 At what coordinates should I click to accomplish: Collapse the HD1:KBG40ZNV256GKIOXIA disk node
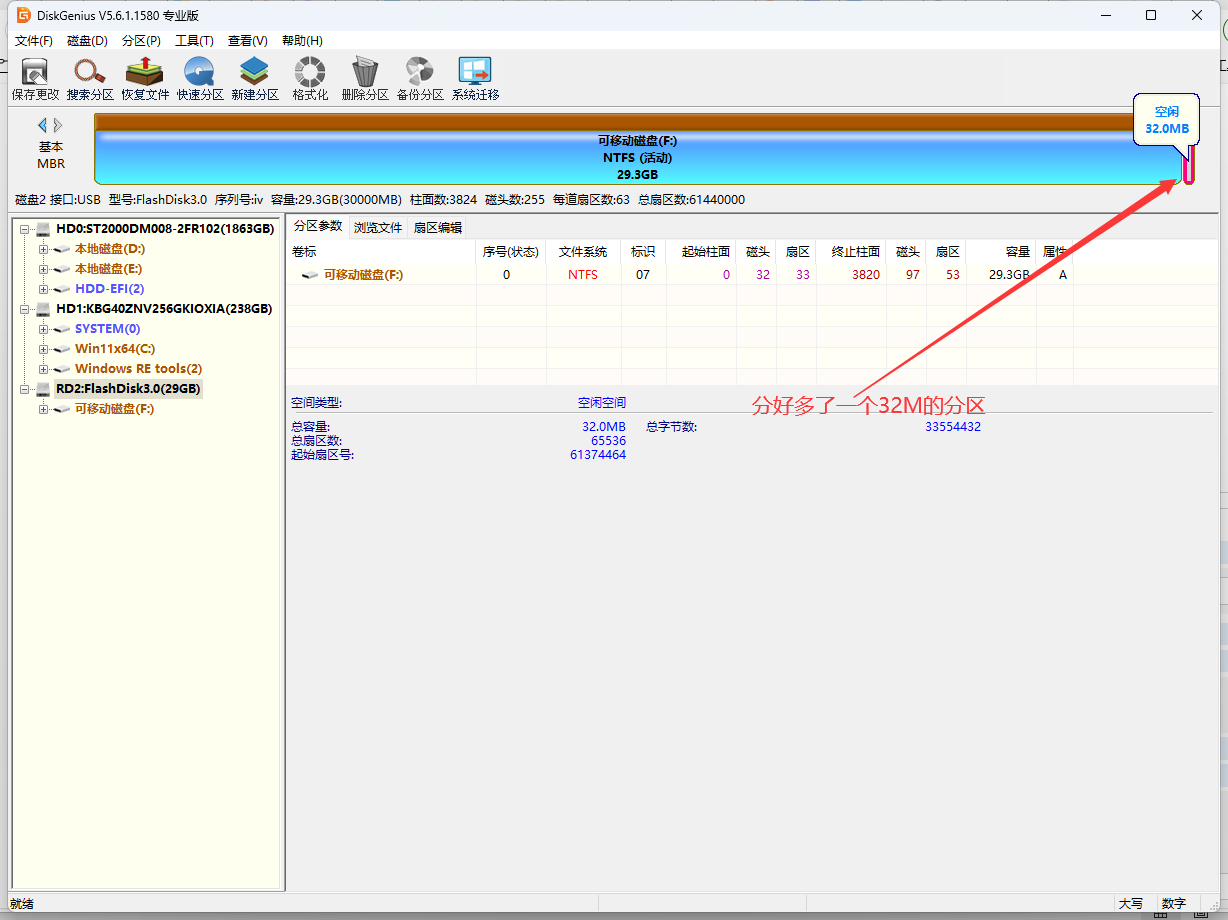24,309
